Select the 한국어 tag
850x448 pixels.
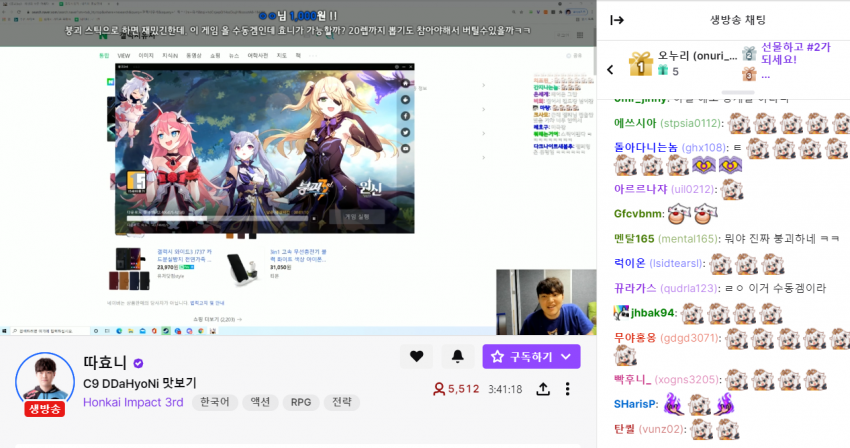coord(215,402)
